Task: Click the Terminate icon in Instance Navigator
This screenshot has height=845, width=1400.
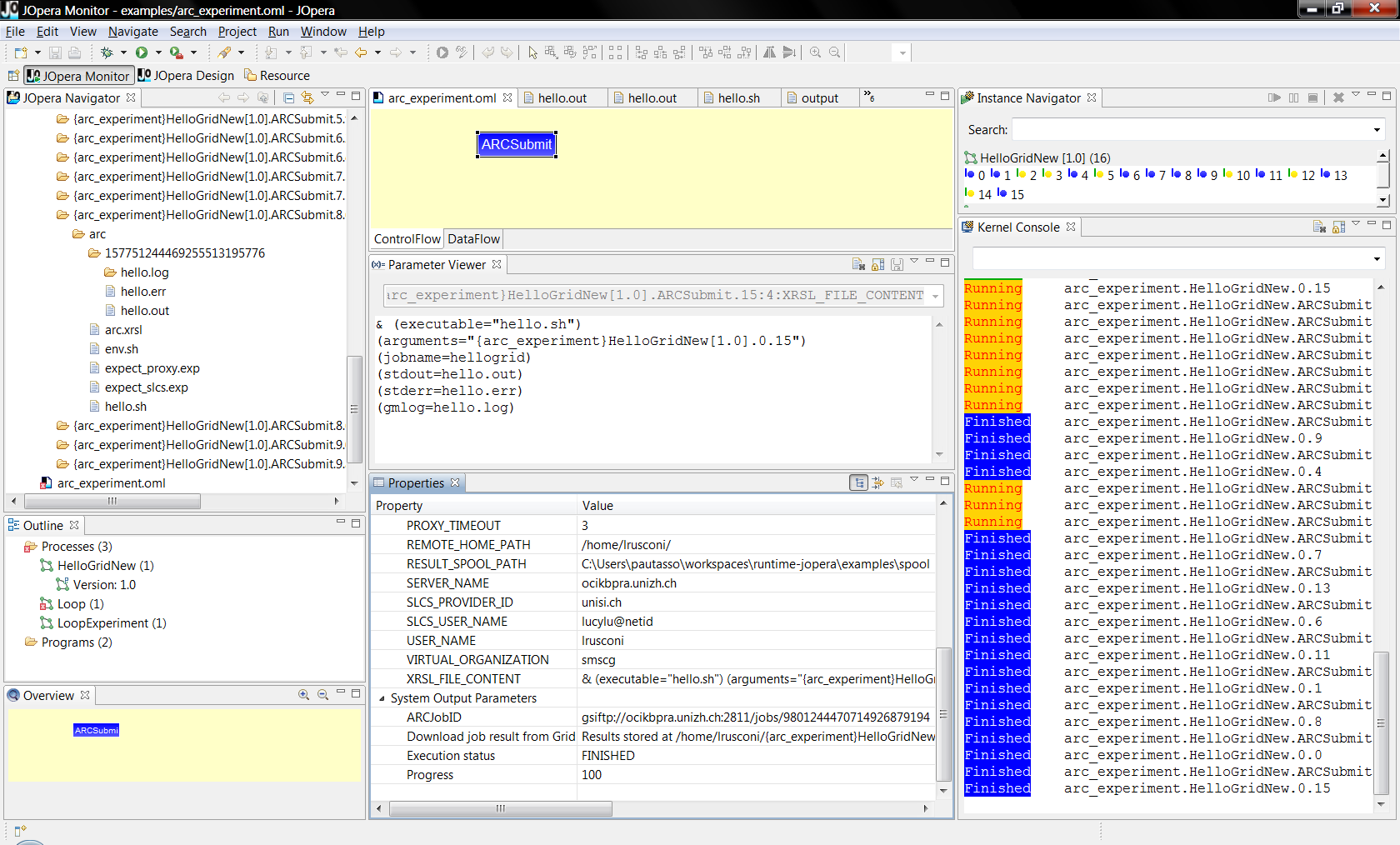Action: click(1312, 97)
